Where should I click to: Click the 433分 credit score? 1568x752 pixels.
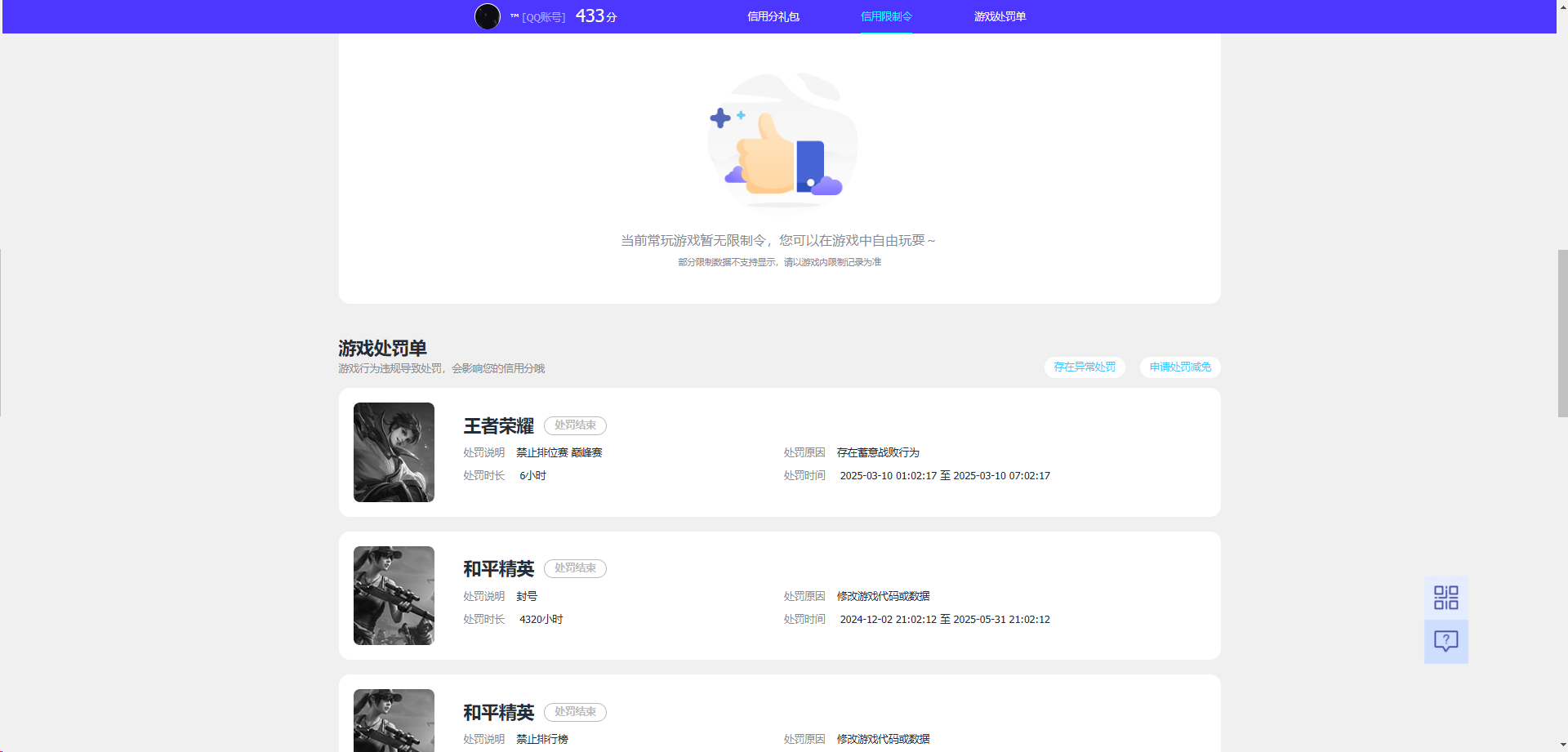596,16
